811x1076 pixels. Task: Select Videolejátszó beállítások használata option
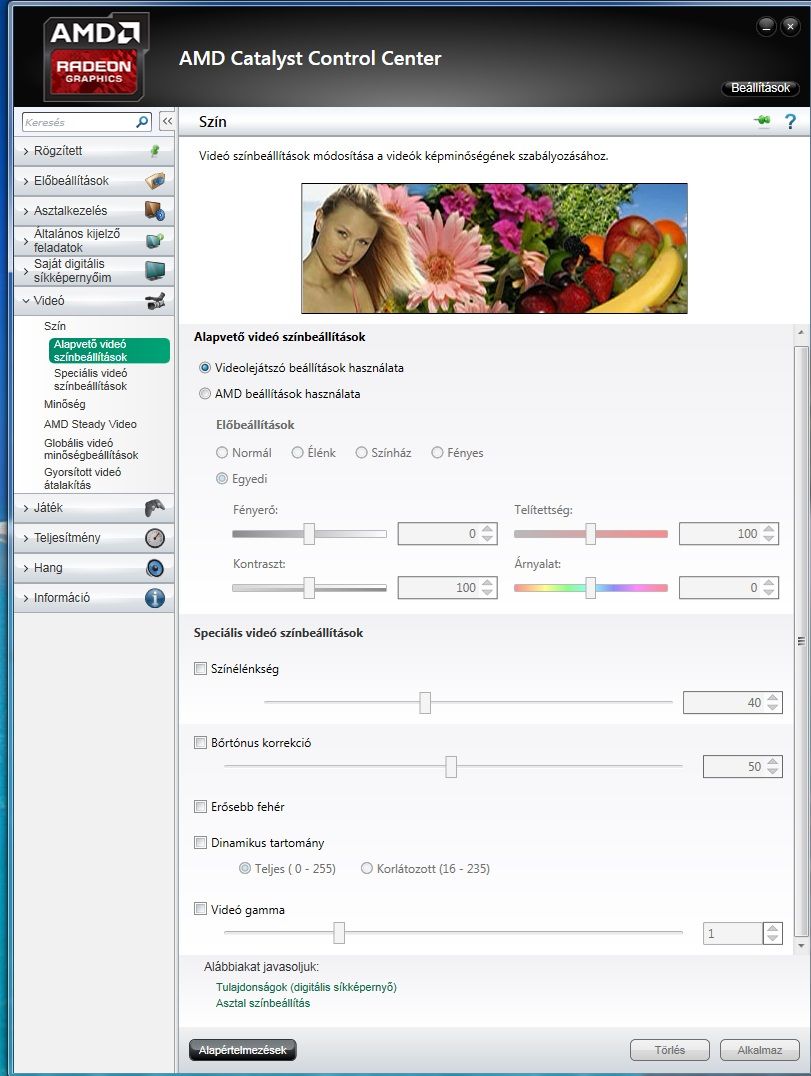click(x=204, y=368)
